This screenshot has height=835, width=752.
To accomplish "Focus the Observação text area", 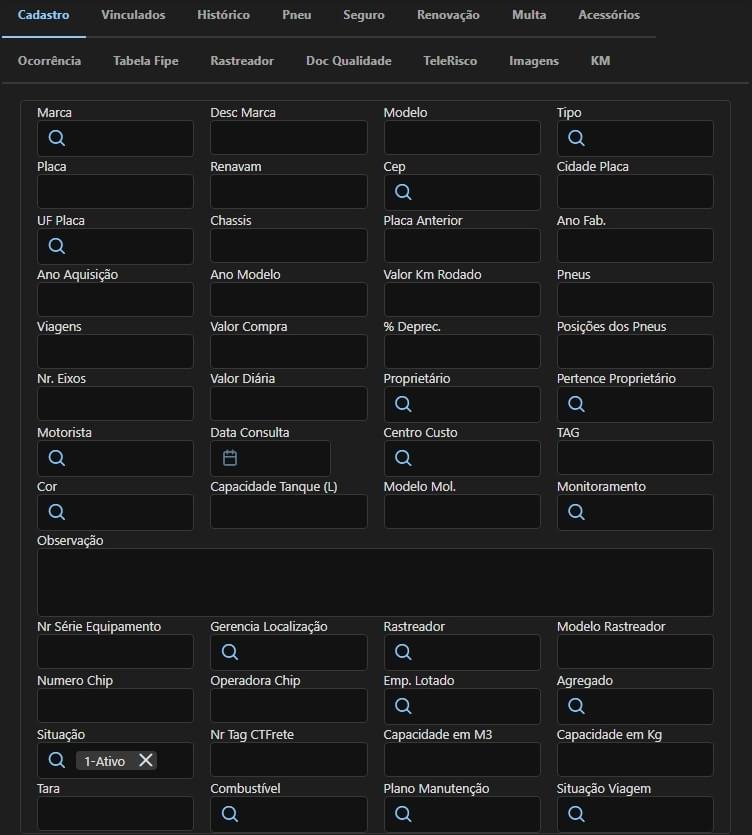I will (375, 582).
